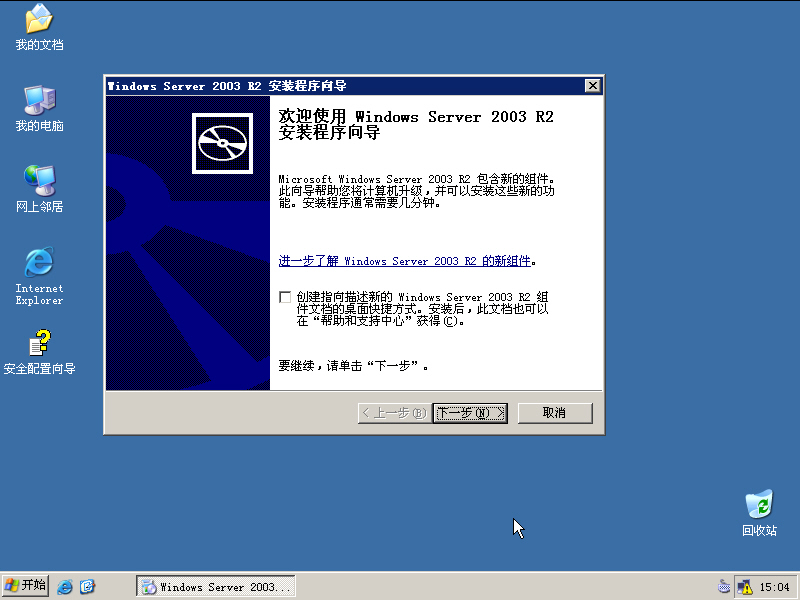
Task: Click the second quick launch icon next to IE
Action: [x=87, y=587]
